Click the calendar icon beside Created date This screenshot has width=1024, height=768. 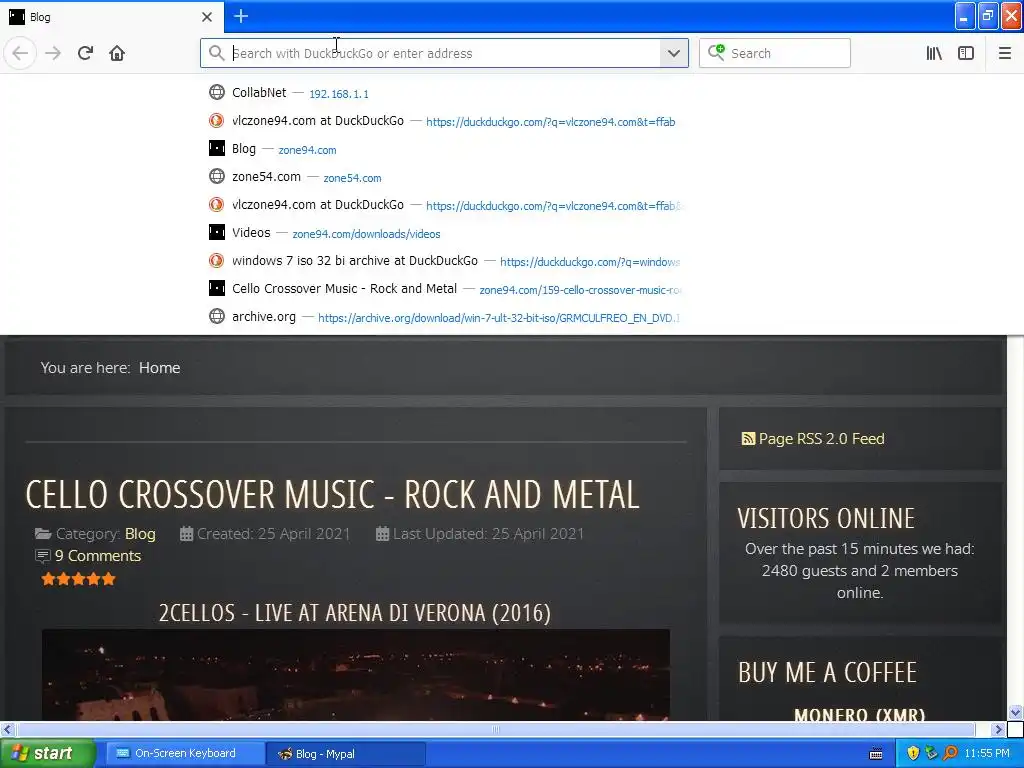click(x=186, y=534)
